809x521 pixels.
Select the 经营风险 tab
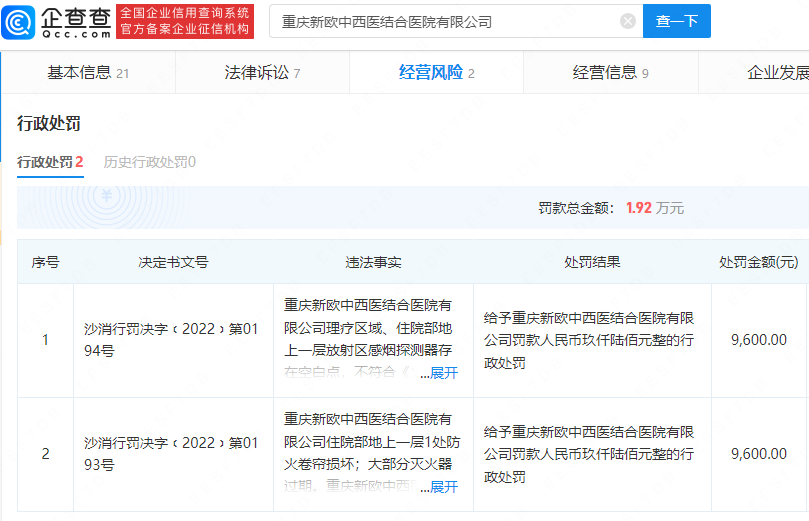(x=436, y=73)
